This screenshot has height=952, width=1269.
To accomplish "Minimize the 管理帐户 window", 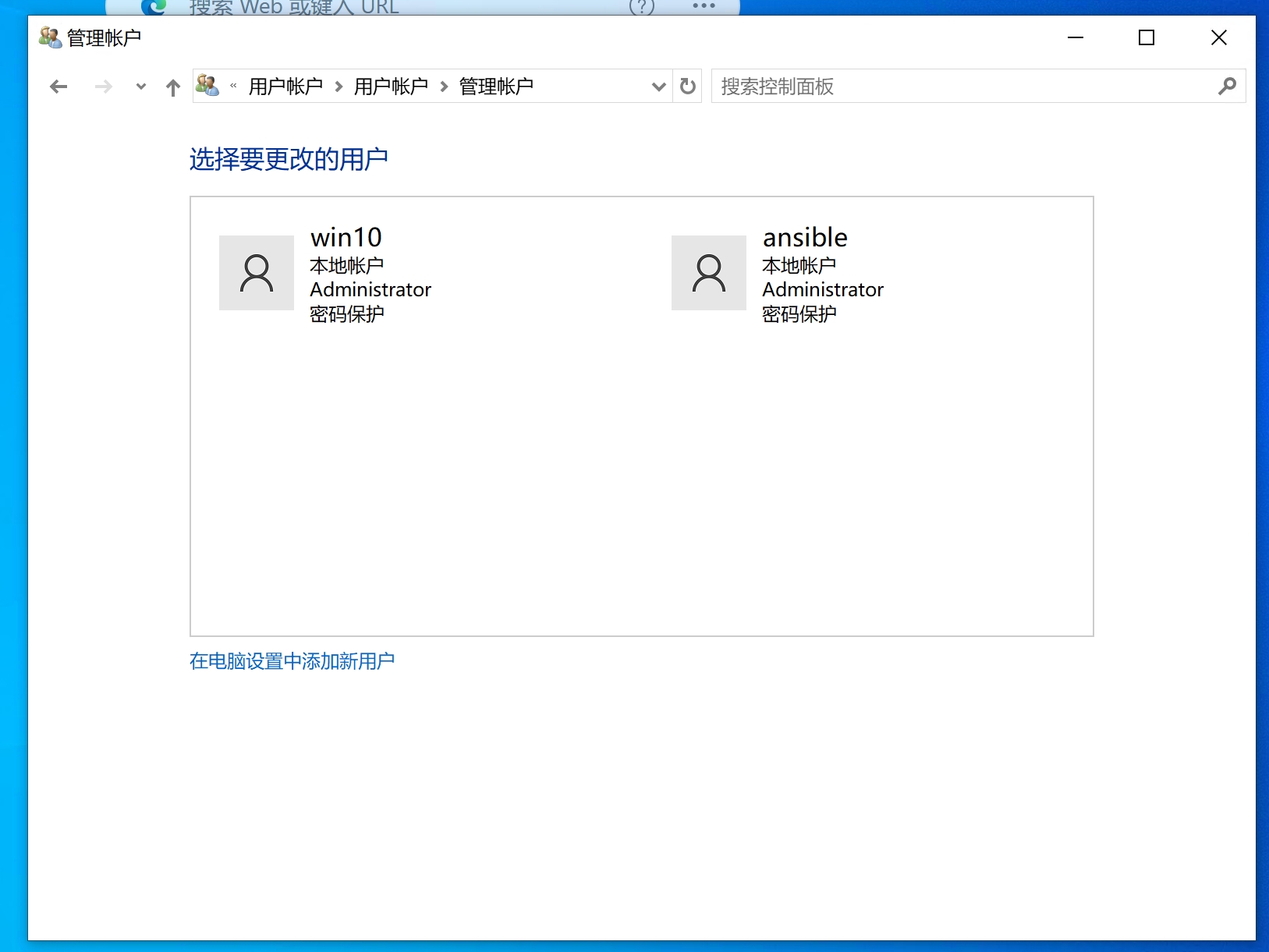I will (x=1076, y=37).
